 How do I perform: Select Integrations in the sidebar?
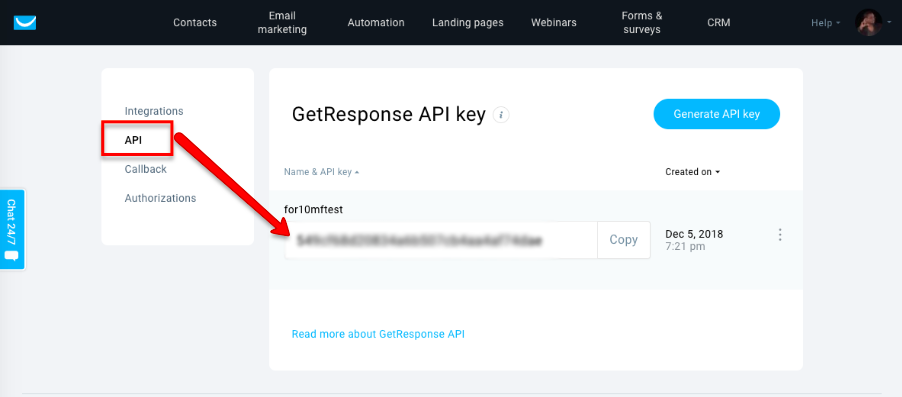tap(154, 111)
